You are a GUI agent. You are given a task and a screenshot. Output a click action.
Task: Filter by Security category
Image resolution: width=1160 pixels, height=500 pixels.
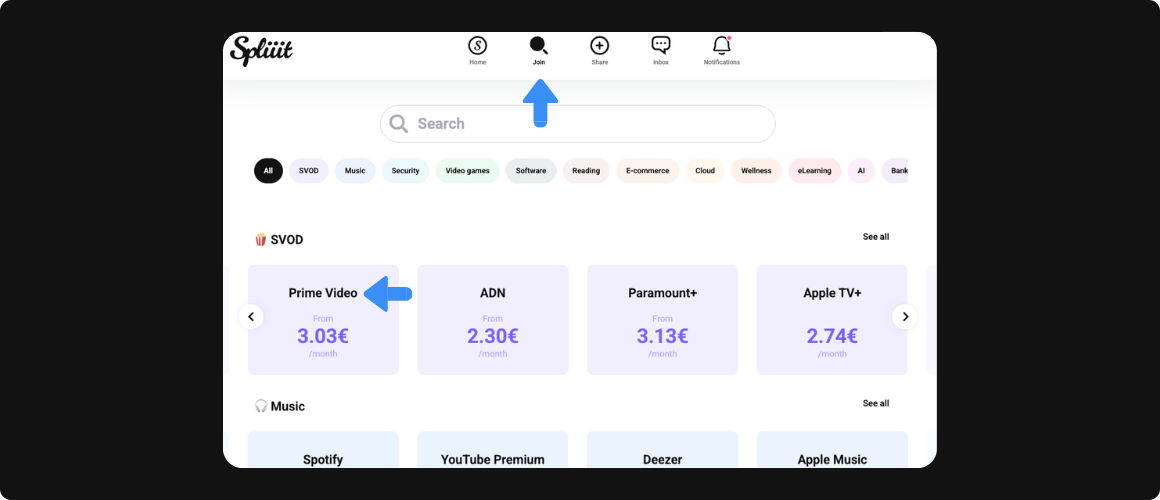(x=405, y=171)
